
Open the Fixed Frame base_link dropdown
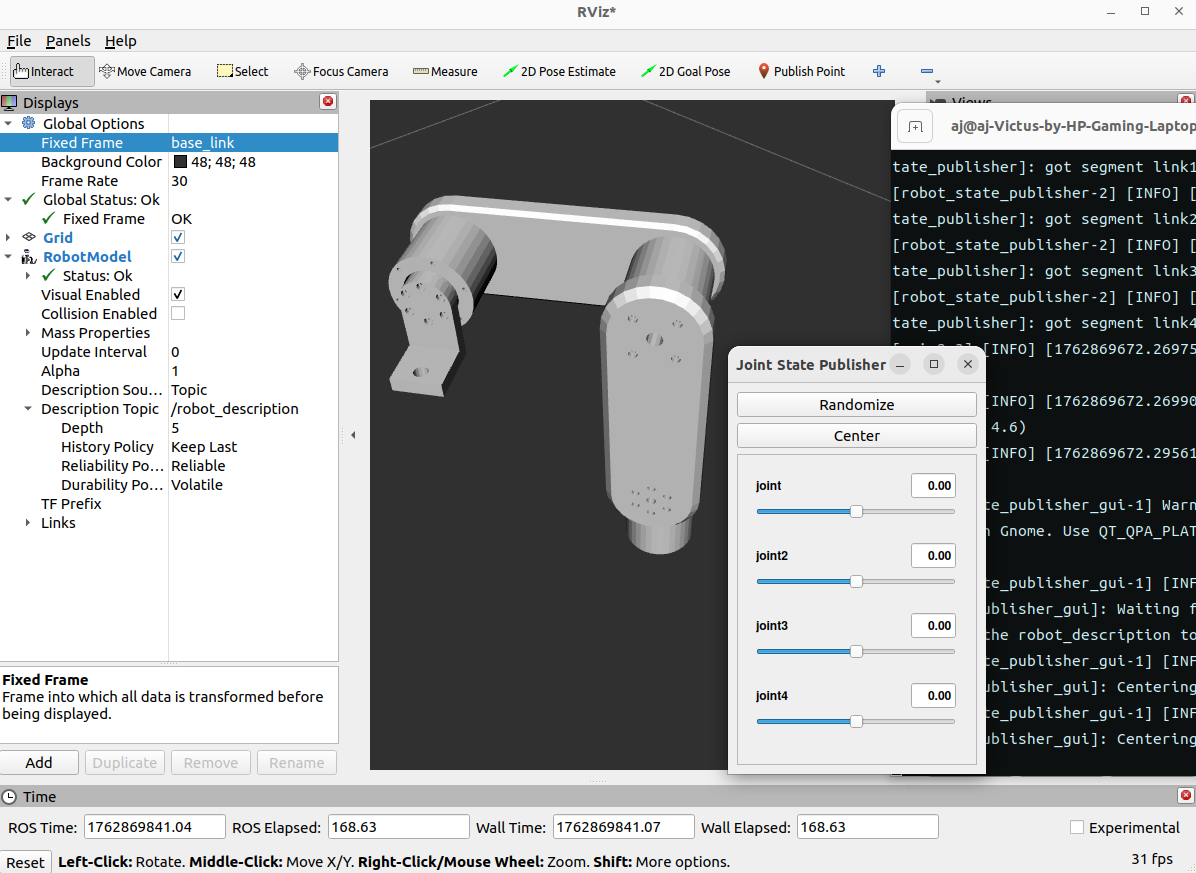(x=253, y=143)
